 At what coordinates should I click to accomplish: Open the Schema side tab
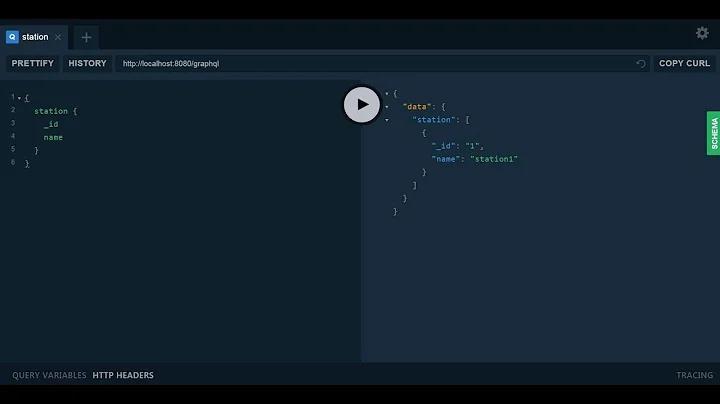click(x=714, y=133)
